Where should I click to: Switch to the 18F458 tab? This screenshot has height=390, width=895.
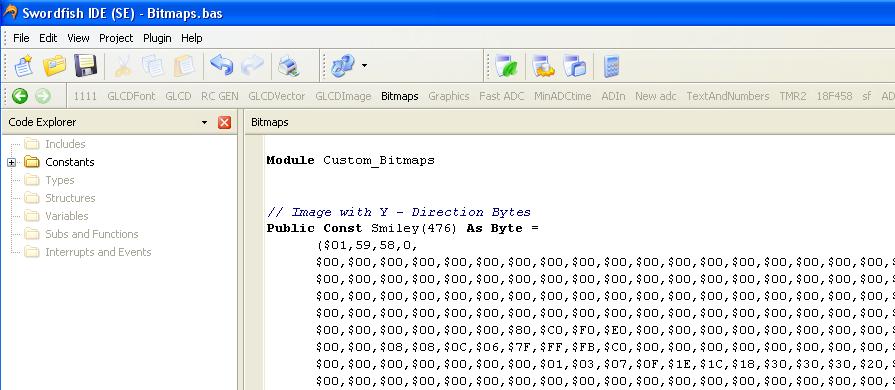point(834,97)
